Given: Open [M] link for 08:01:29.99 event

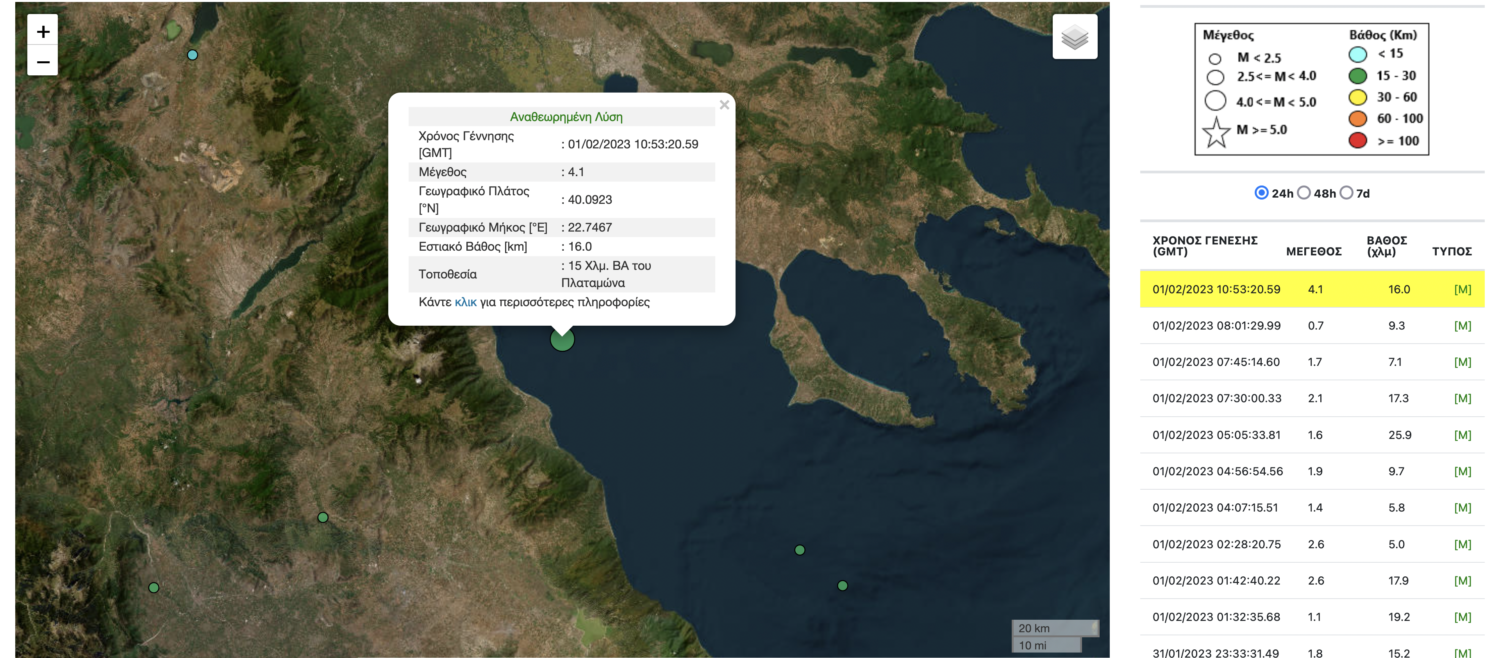Looking at the screenshot, I should (1463, 326).
